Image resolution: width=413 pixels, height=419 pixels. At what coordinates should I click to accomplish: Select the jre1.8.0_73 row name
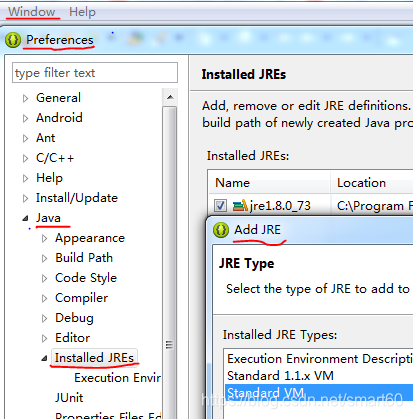(x=280, y=206)
